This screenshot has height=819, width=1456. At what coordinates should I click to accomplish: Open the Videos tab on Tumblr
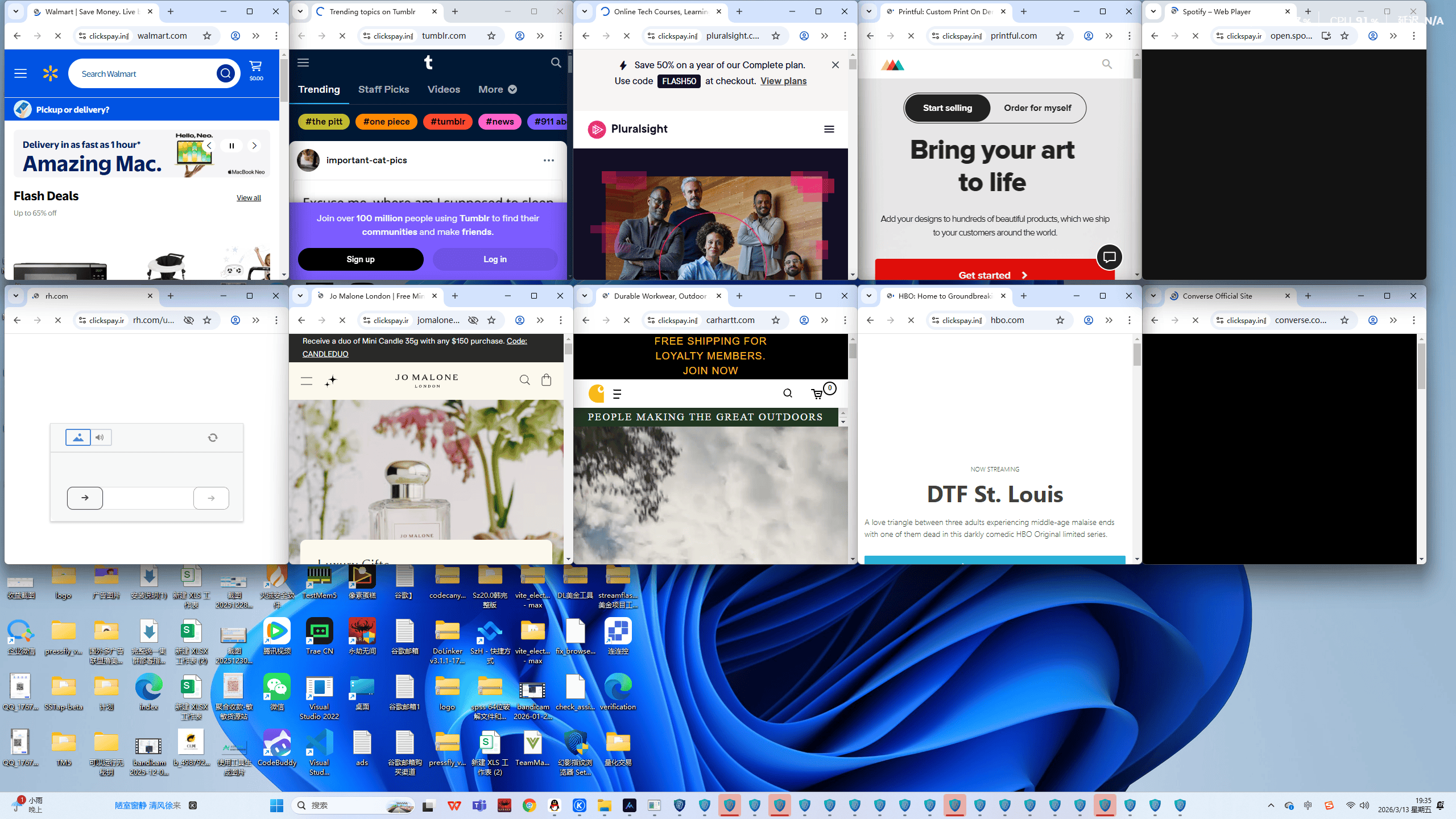(x=444, y=89)
